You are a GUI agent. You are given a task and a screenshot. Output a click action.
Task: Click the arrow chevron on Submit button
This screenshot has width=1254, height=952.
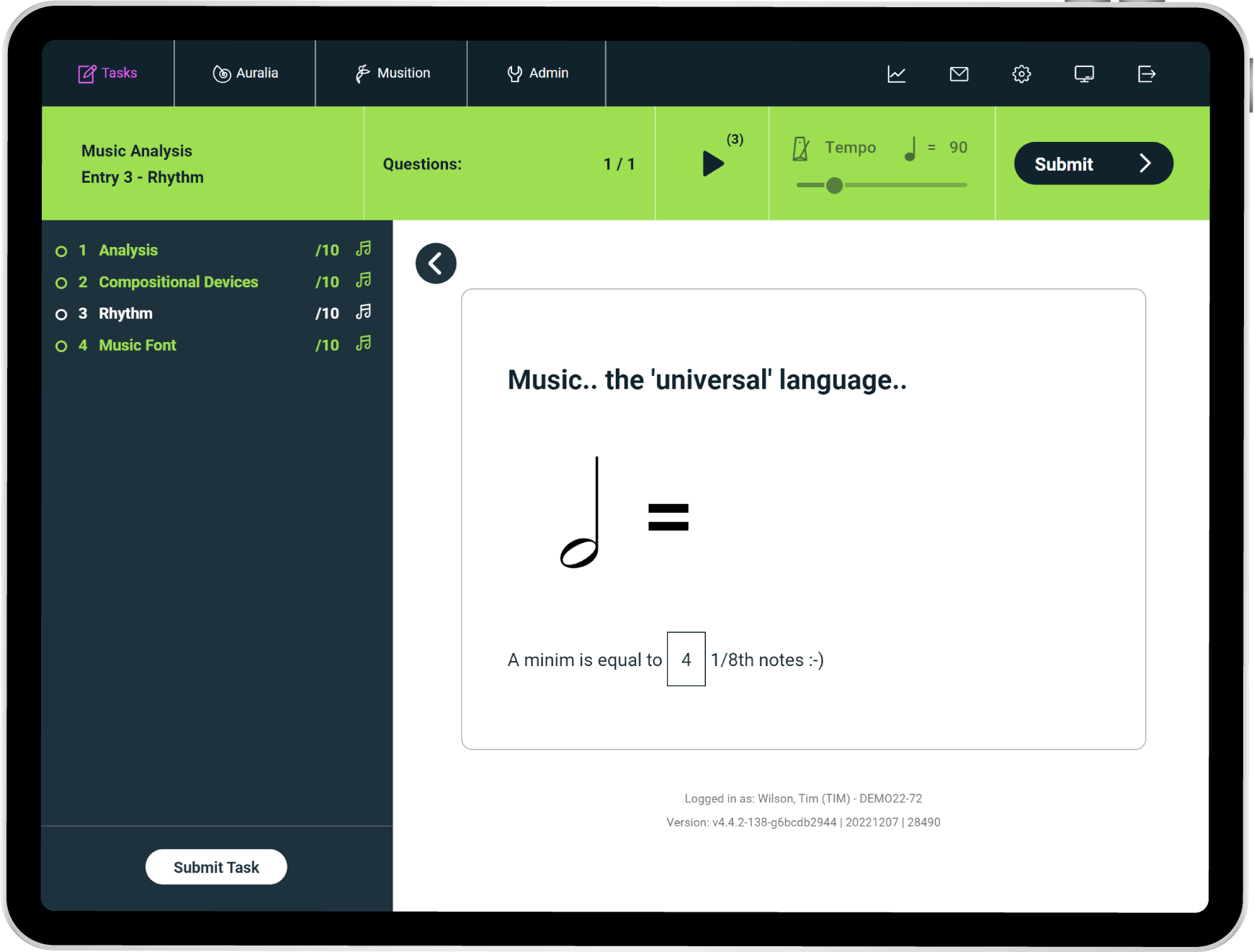[1145, 163]
